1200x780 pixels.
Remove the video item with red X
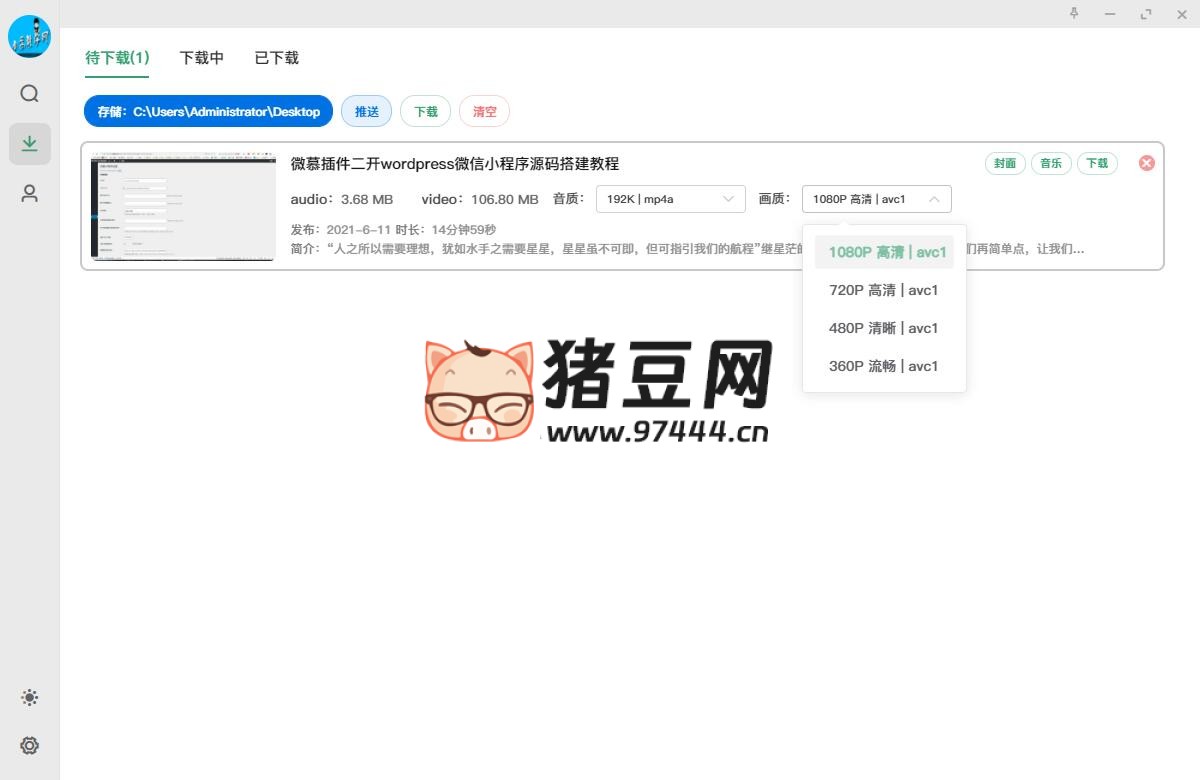[x=1147, y=163]
